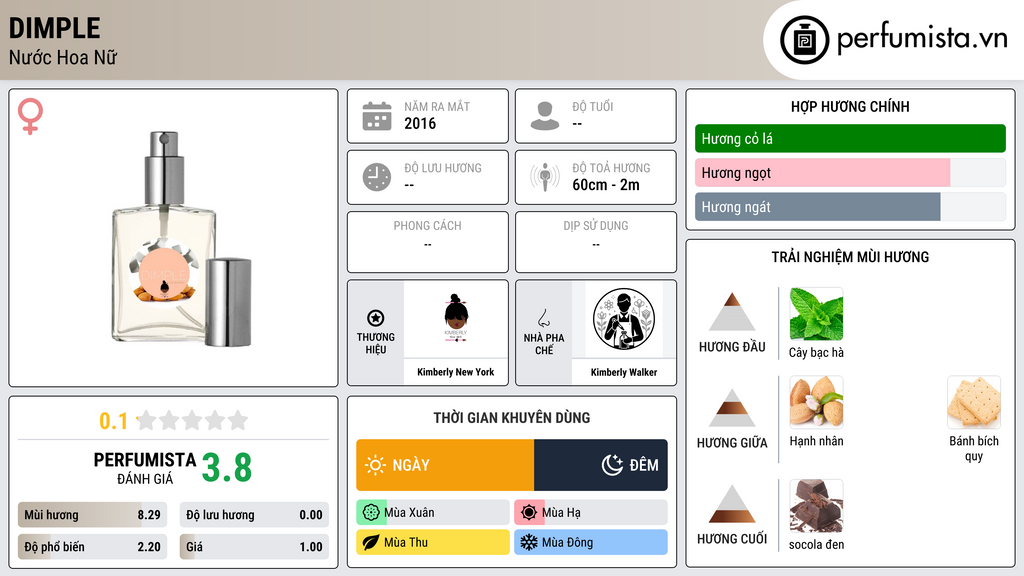
Task: Click the moon icon in the Đêm bar
Action: coord(612,465)
